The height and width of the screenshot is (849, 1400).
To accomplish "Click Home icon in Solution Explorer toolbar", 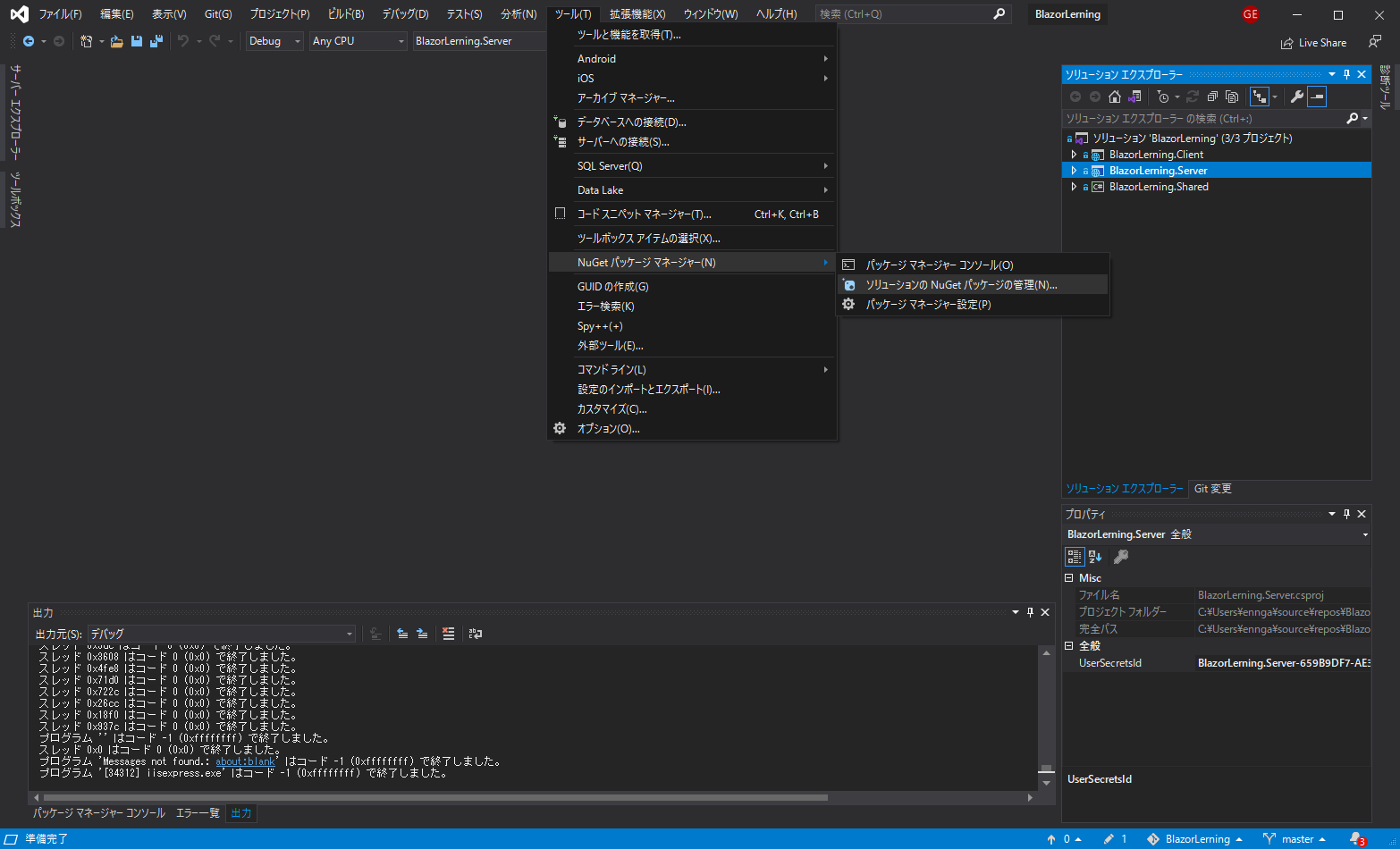I will pyautogui.click(x=1115, y=97).
